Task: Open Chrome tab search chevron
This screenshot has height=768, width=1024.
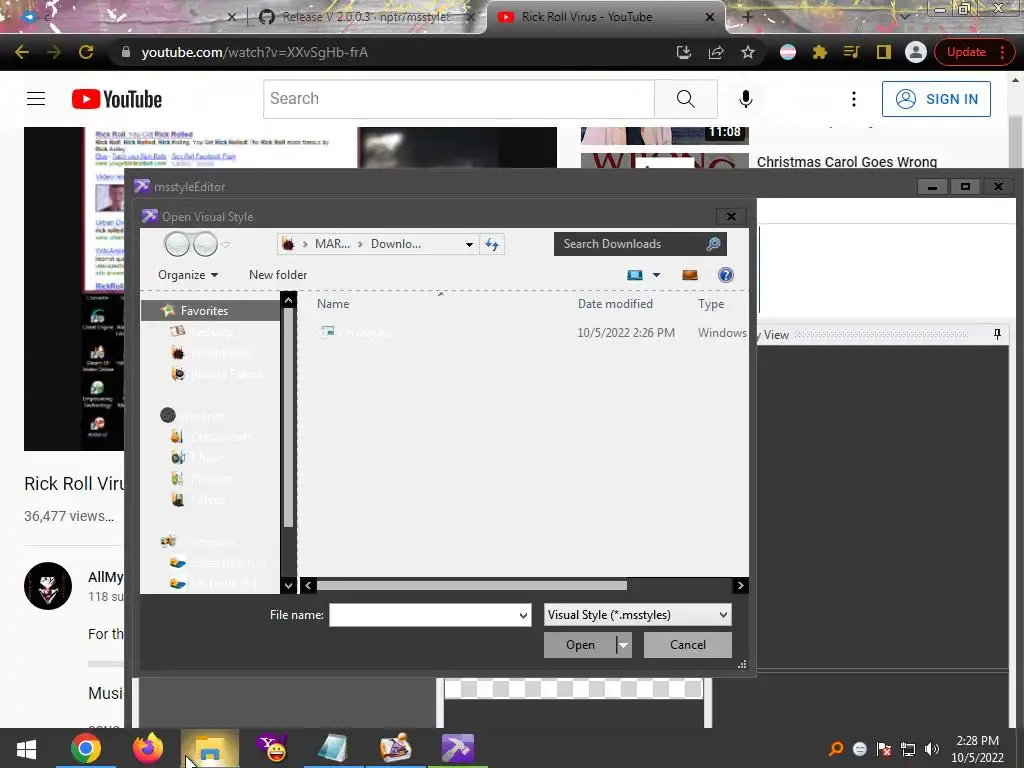Action: [905, 17]
